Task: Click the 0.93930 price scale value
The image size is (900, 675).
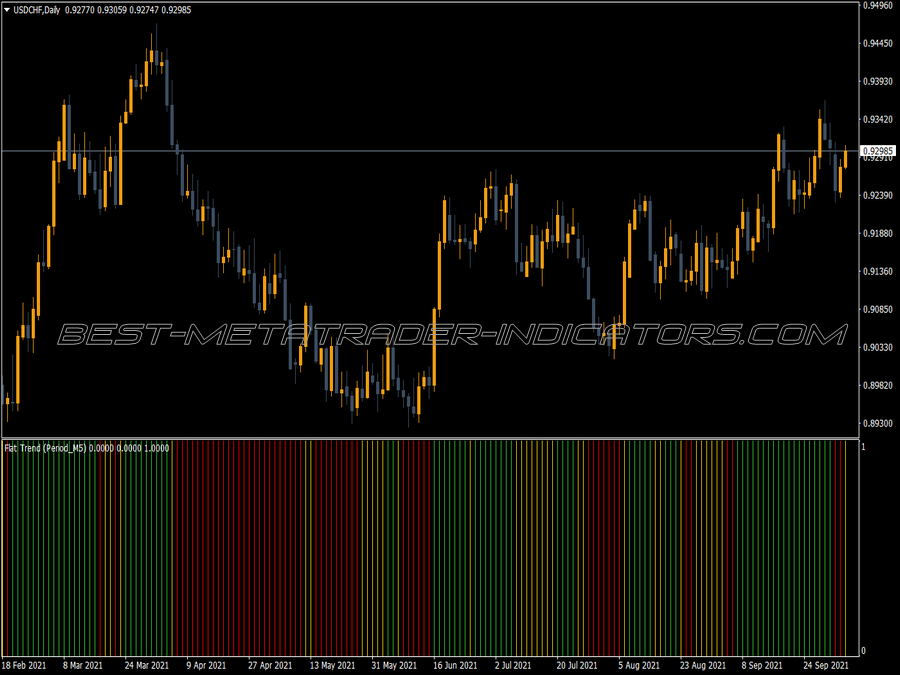Action: (x=878, y=82)
